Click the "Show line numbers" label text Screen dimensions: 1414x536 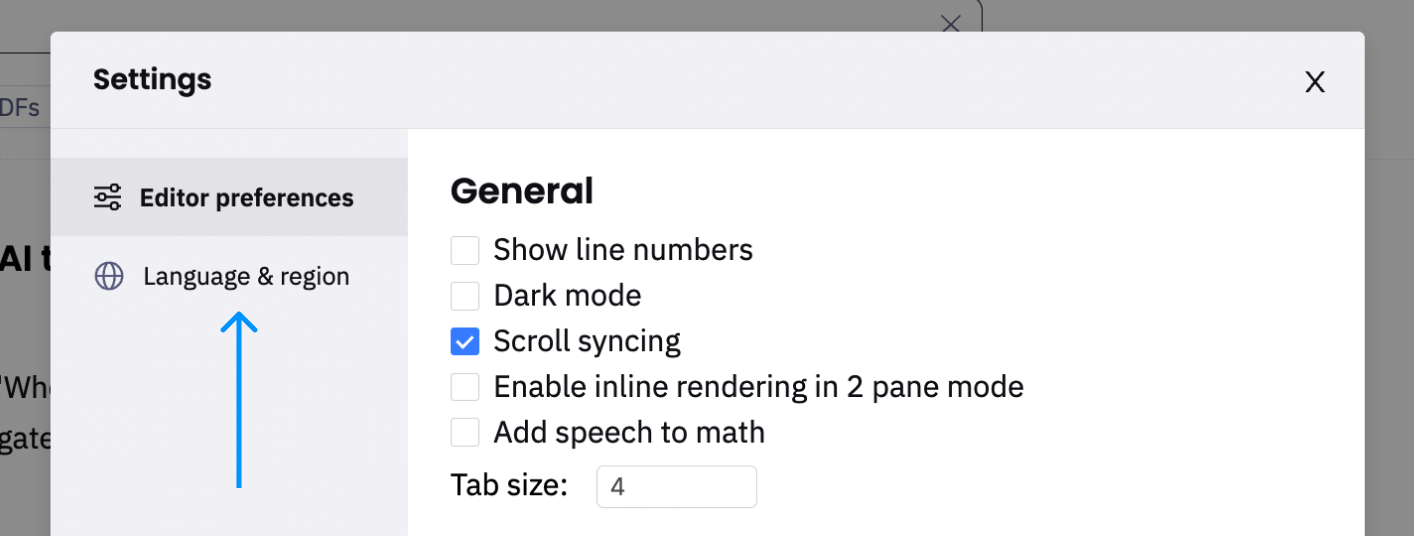623,249
